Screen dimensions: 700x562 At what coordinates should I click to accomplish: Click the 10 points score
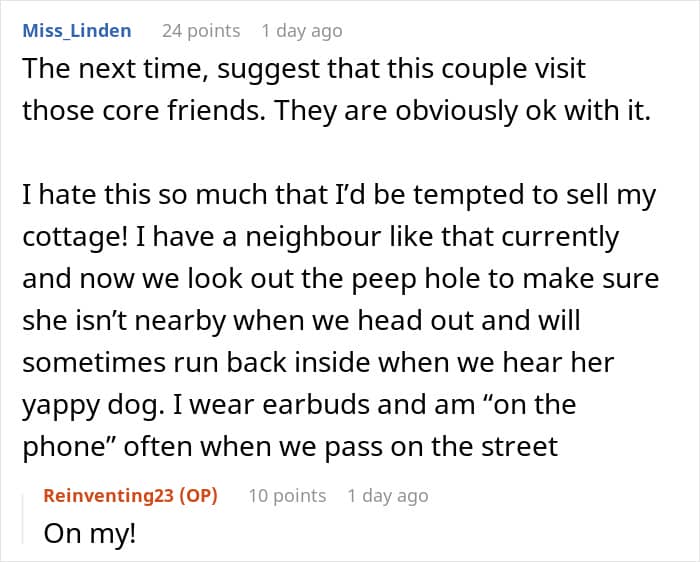[x=287, y=495]
